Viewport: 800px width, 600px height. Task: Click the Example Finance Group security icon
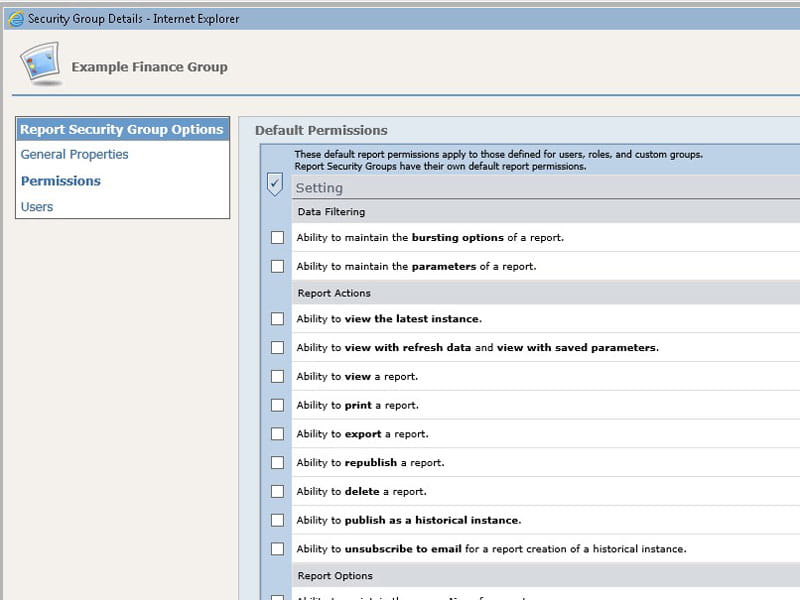41,64
